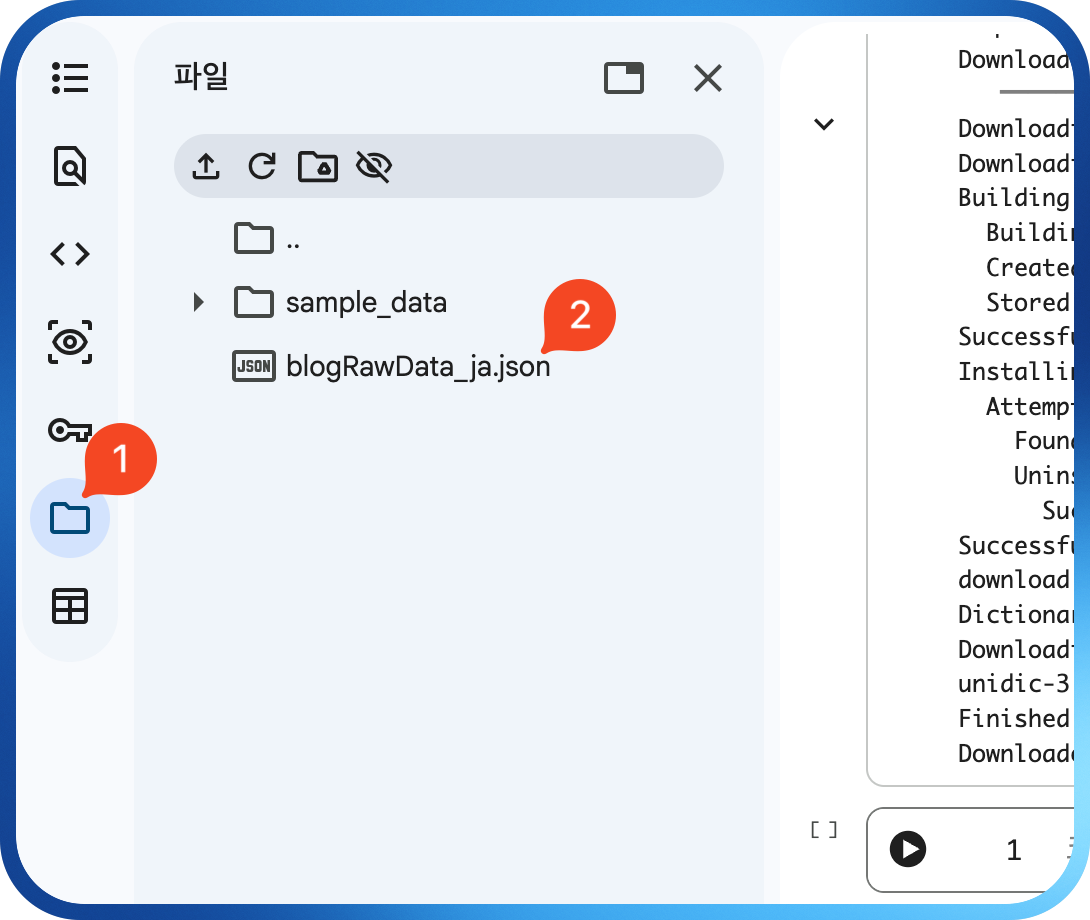The height and width of the screenshot is (920, 1090).
Task: Select the sample_data folder
Action: tap(365, 302)
